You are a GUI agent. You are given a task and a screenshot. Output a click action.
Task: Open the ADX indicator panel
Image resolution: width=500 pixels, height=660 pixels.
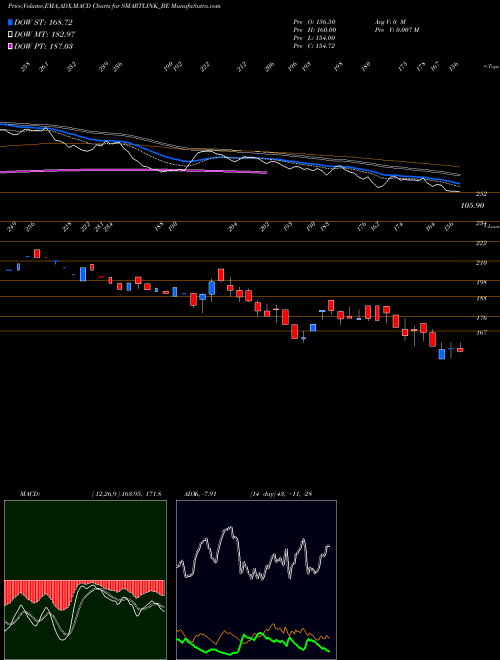coord(256,580)
